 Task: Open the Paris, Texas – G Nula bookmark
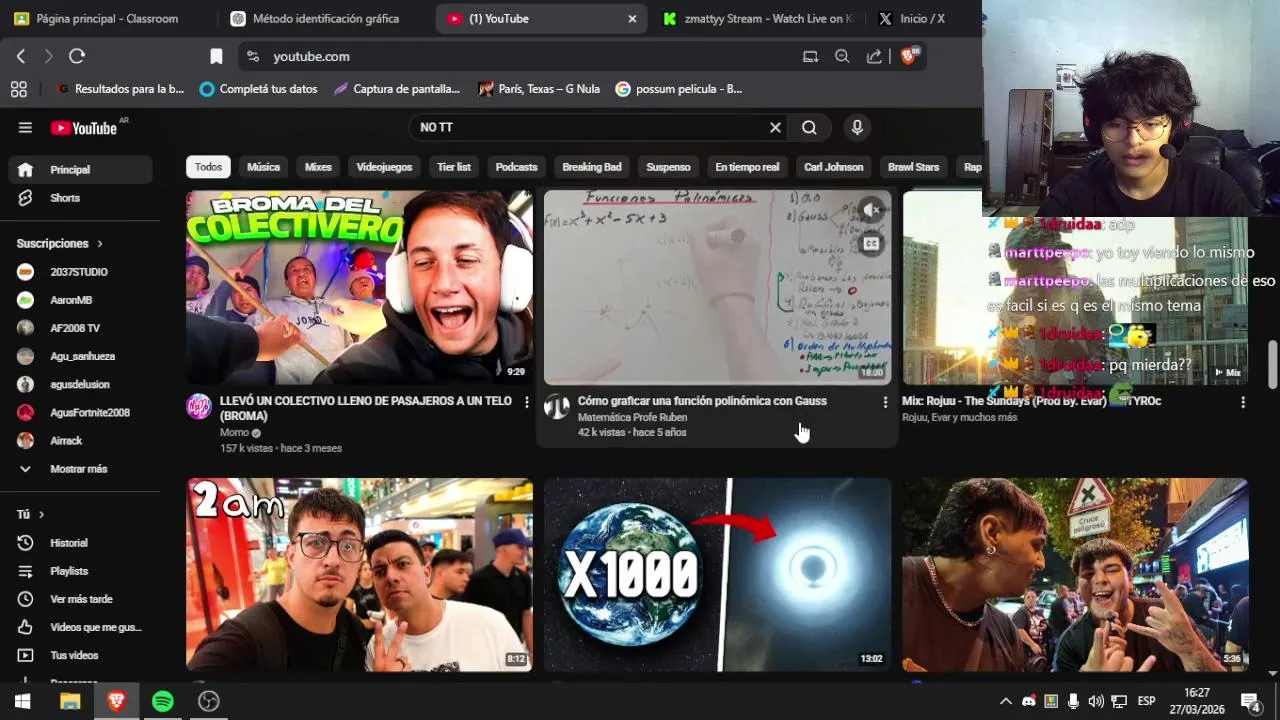pos(539,89)
